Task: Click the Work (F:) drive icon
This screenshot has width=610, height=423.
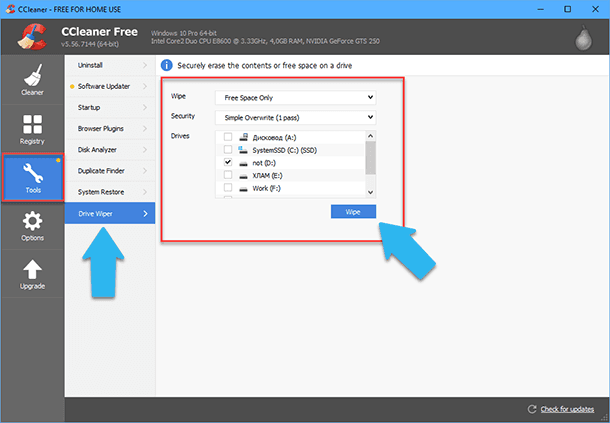Action: [244, 189]
